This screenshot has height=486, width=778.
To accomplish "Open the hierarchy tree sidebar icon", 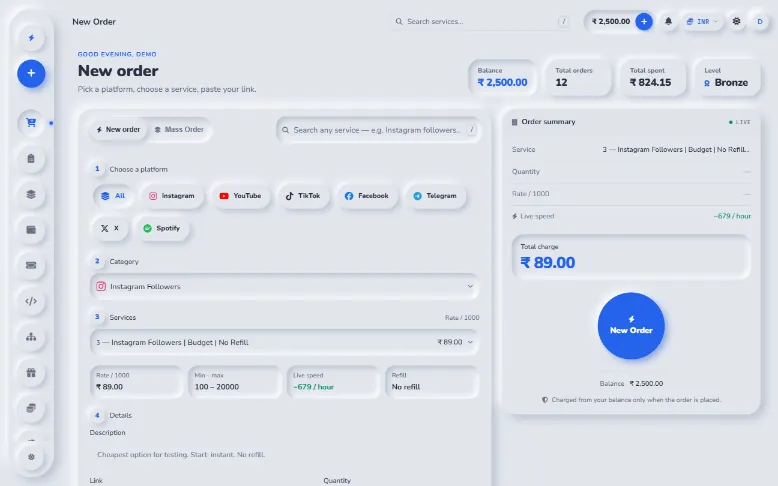I will coord(31,337).
